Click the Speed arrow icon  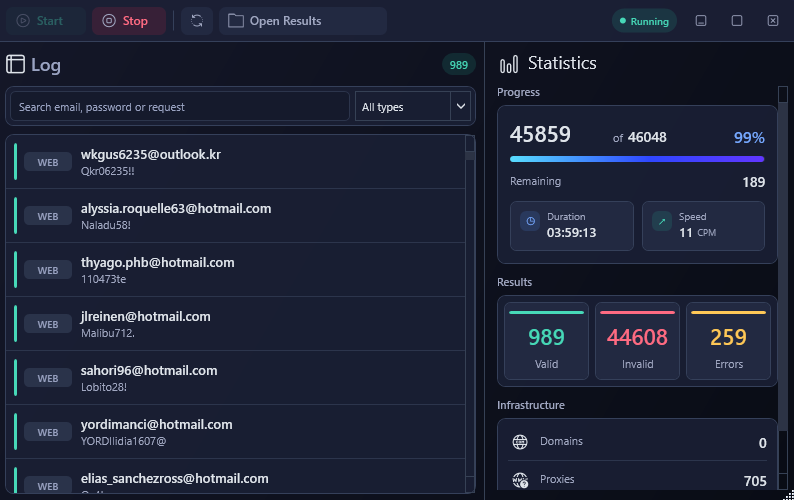pyautogui.click(x=662, y=221)
